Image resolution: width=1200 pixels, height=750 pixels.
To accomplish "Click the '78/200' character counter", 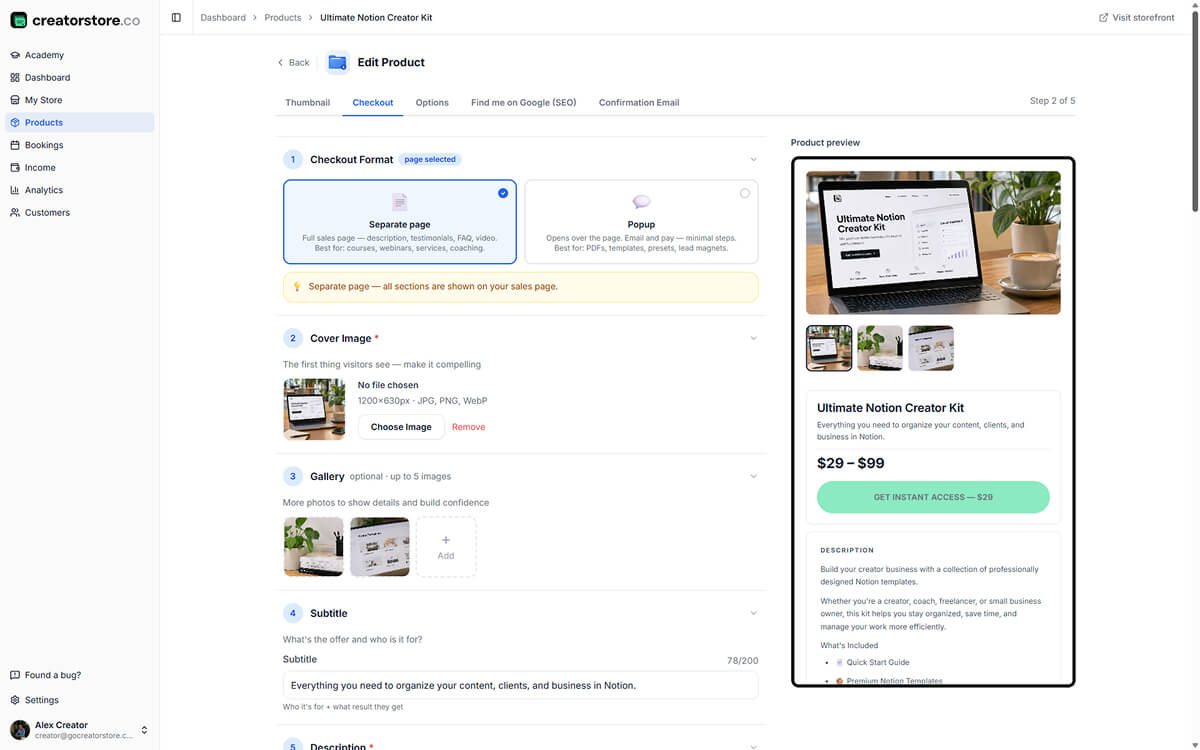I will 742,660.
